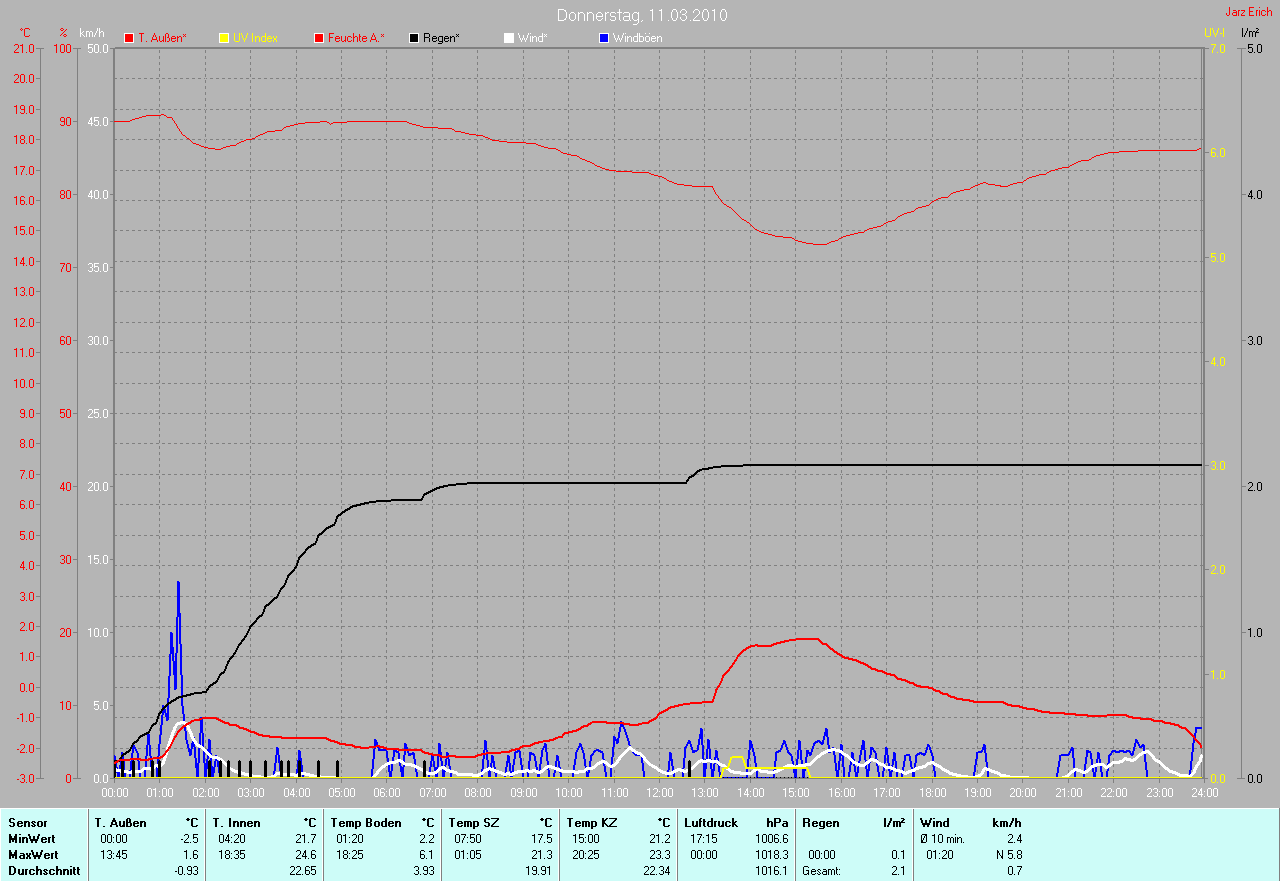The width and height of the screenshot is (1280, 881).
Task: Click the blue Windböen legend swatch
Action: click(x=603, y=38)
